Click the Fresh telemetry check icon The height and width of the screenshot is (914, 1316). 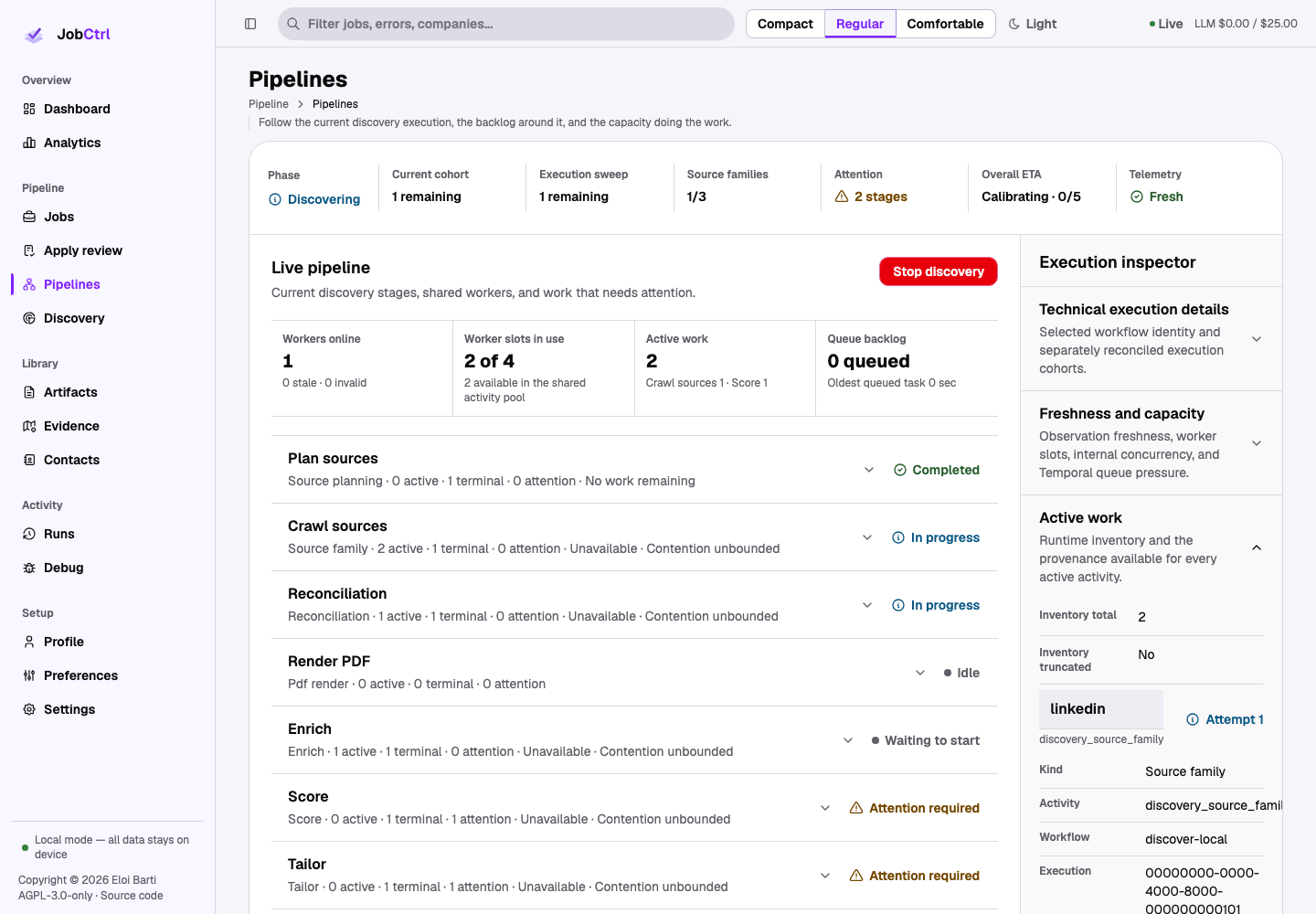pyautogui.click(x=1137, y=197)
